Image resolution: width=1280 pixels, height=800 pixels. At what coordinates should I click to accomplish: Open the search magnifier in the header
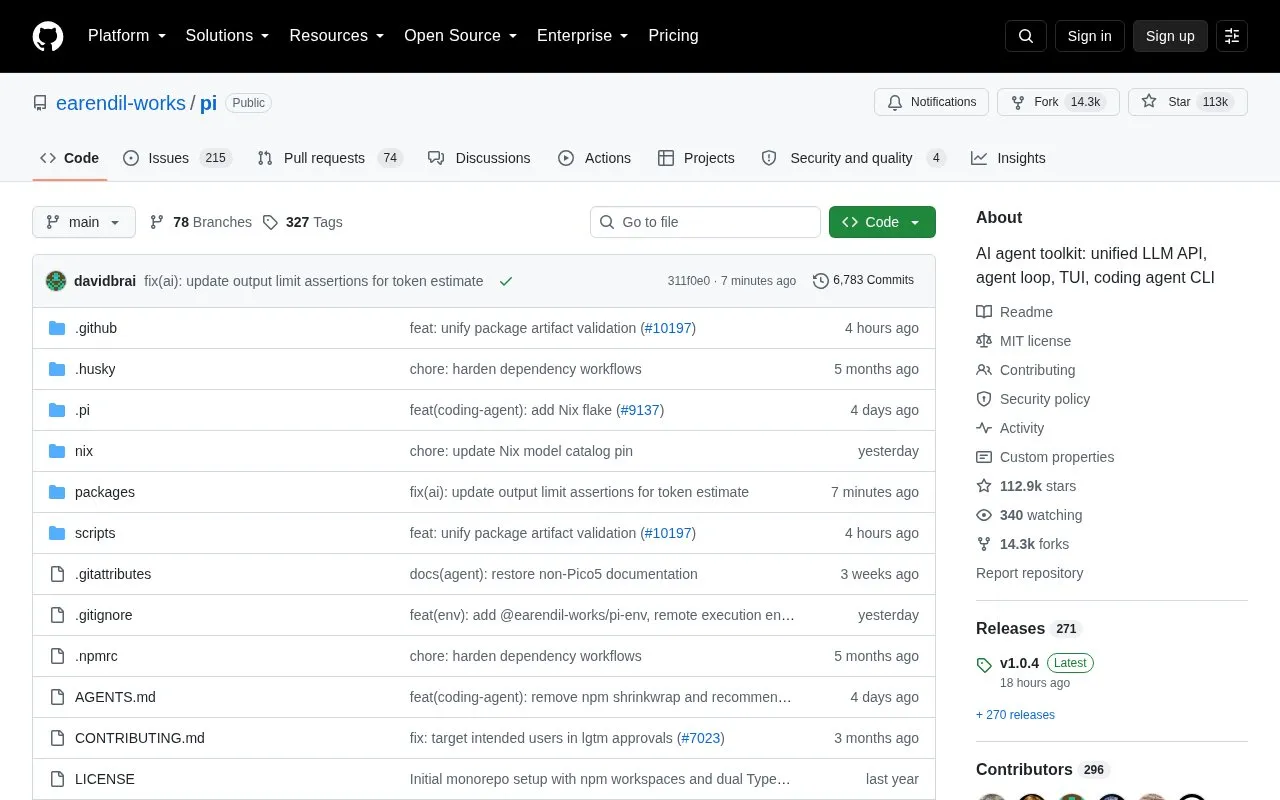pos(1026,36)
